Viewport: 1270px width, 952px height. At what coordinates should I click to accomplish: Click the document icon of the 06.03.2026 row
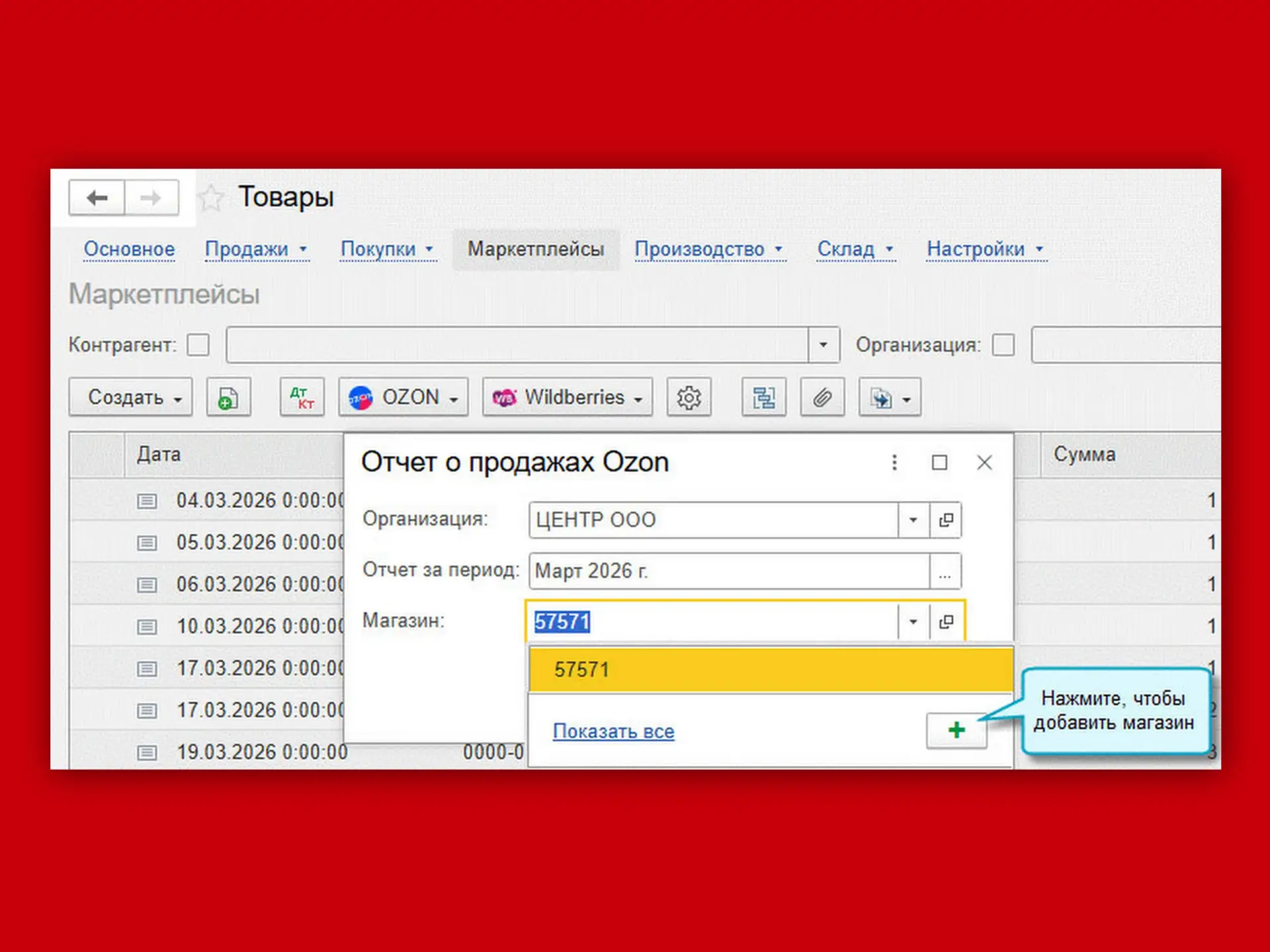pyautogui.click(x=147, y=584)
